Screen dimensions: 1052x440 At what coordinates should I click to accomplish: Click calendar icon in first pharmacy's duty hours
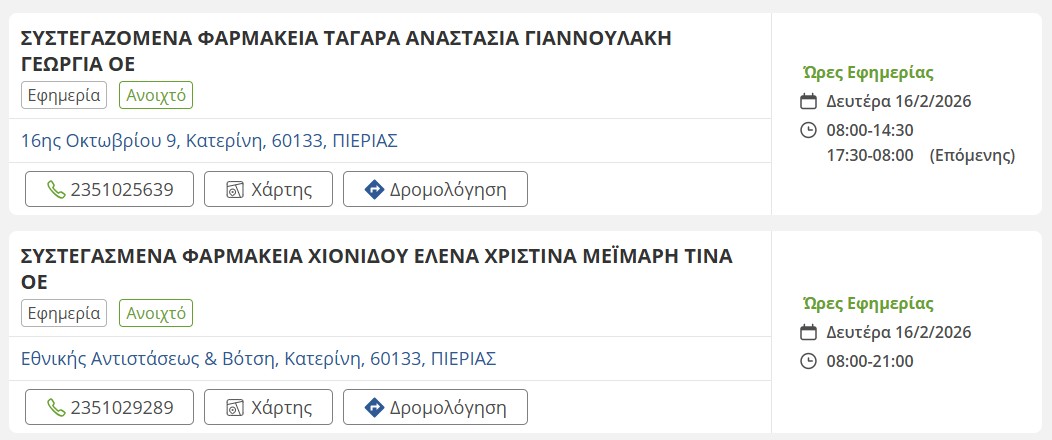[x=809, y=101]
